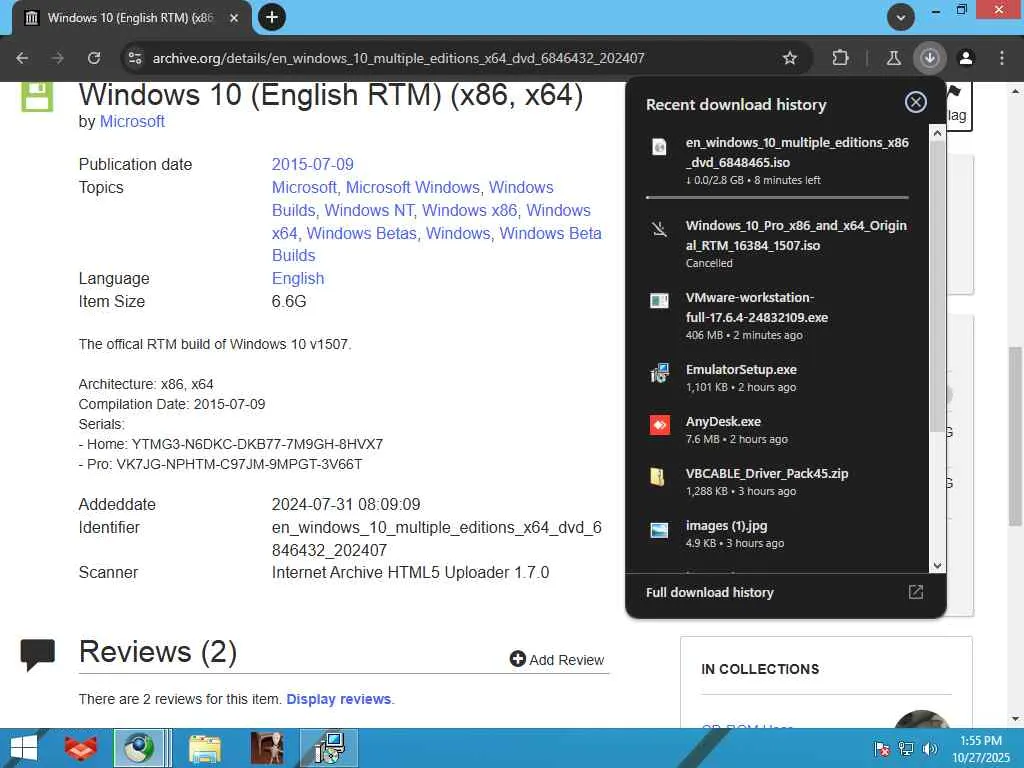The height and width of the screenshot is (768, 1024).
Task: Open the VMware-workstation-full exe download
Action: [x=778, y=315]
